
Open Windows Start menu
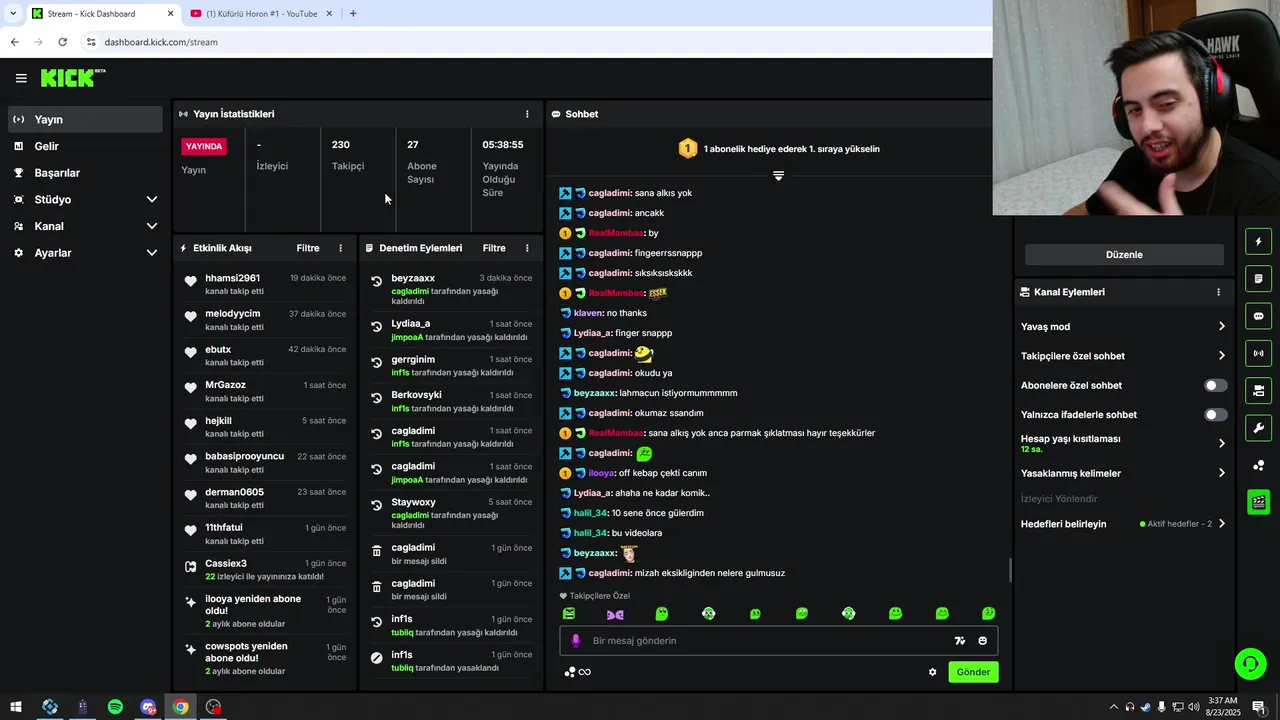pyautogui.click(x=15, y=707)
